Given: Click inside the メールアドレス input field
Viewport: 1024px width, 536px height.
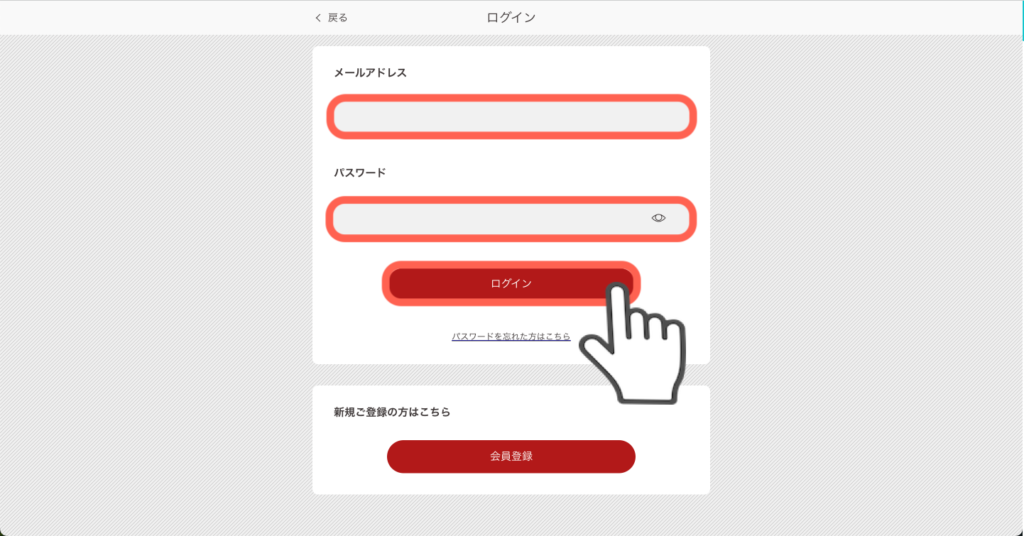Looking at the screenshot, I should click(x=511, y=117).
